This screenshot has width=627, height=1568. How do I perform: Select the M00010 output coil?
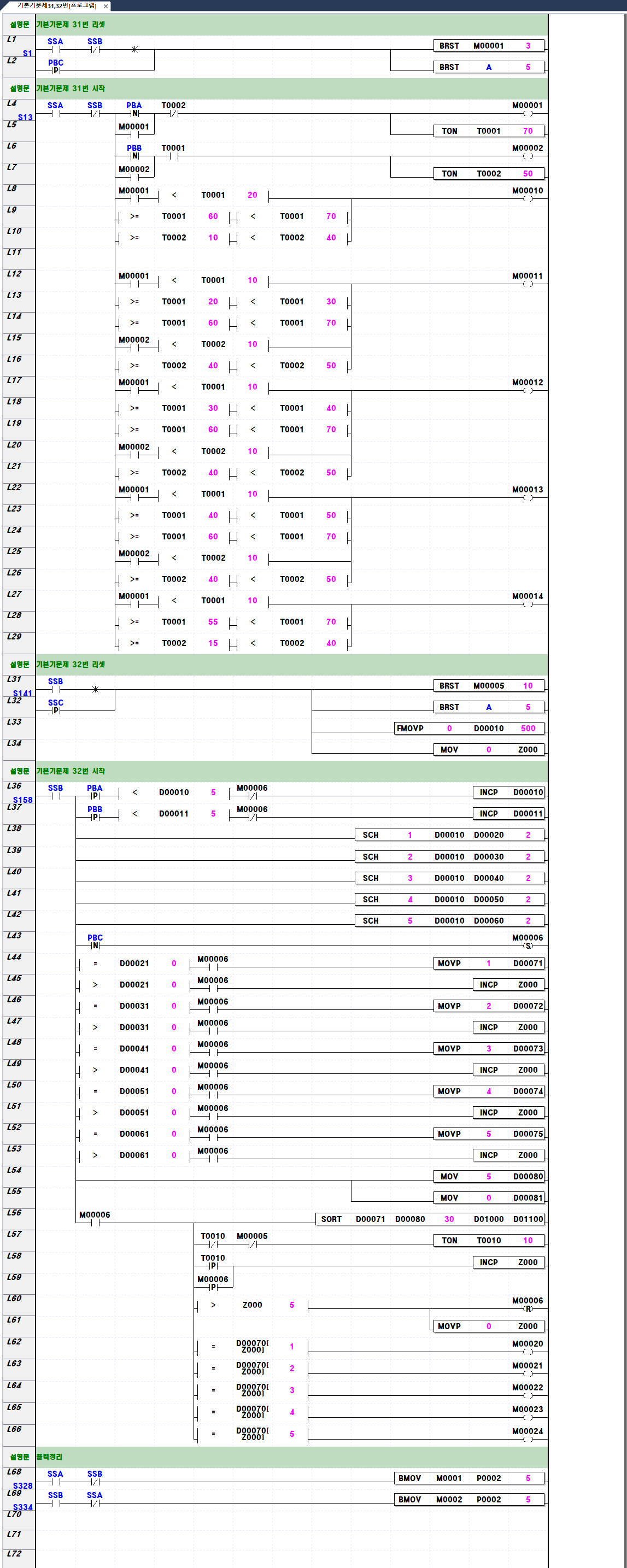coord(527,198)
